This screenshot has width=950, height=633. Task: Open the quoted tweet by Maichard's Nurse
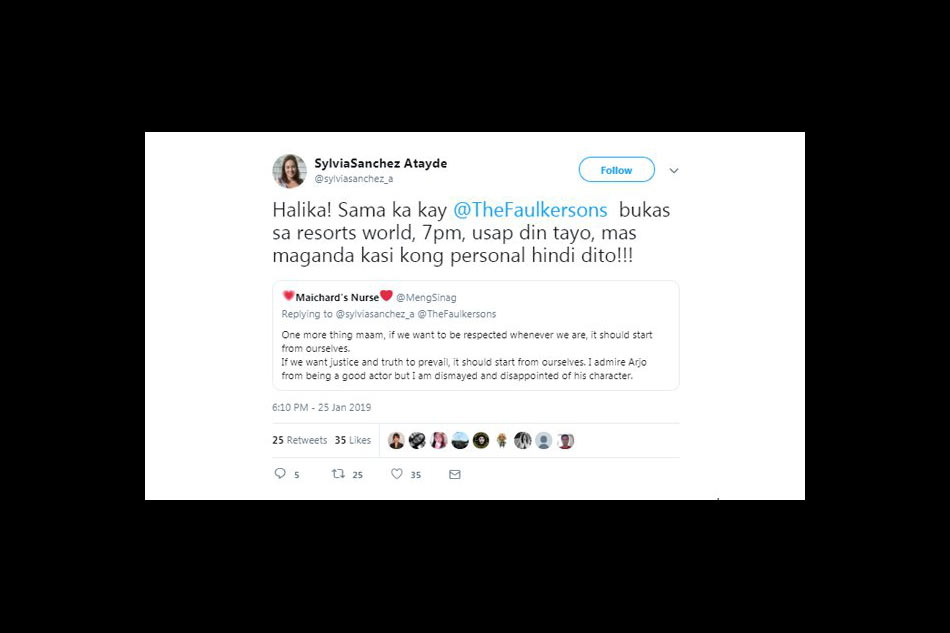pos(476,336)
